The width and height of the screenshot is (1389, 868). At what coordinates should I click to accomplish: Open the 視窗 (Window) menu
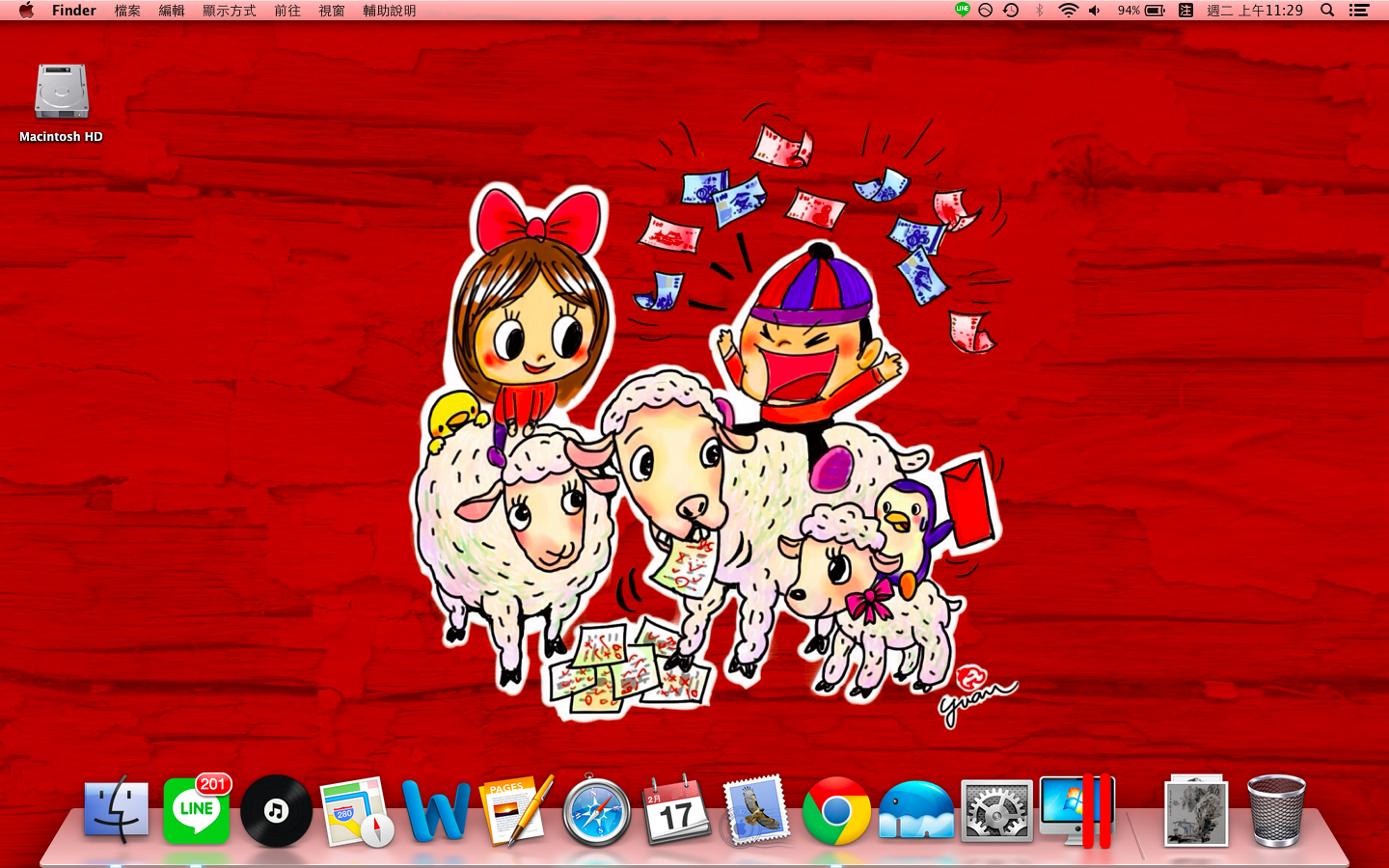332,11
